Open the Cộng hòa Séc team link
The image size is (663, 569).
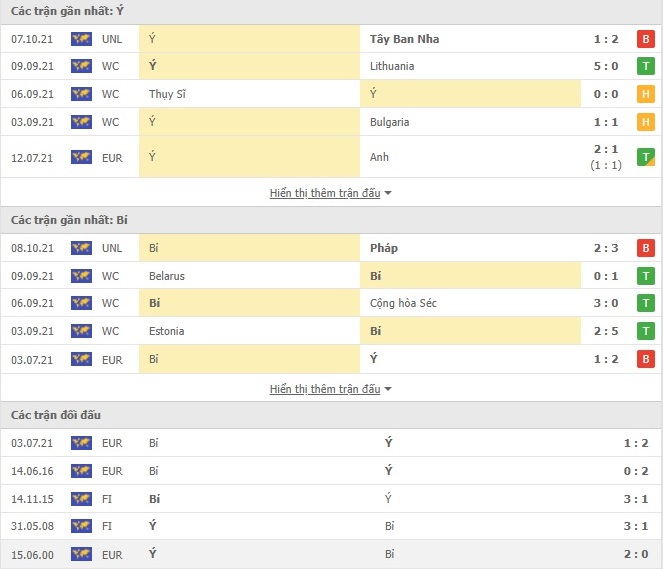click(x=403, y=303)
